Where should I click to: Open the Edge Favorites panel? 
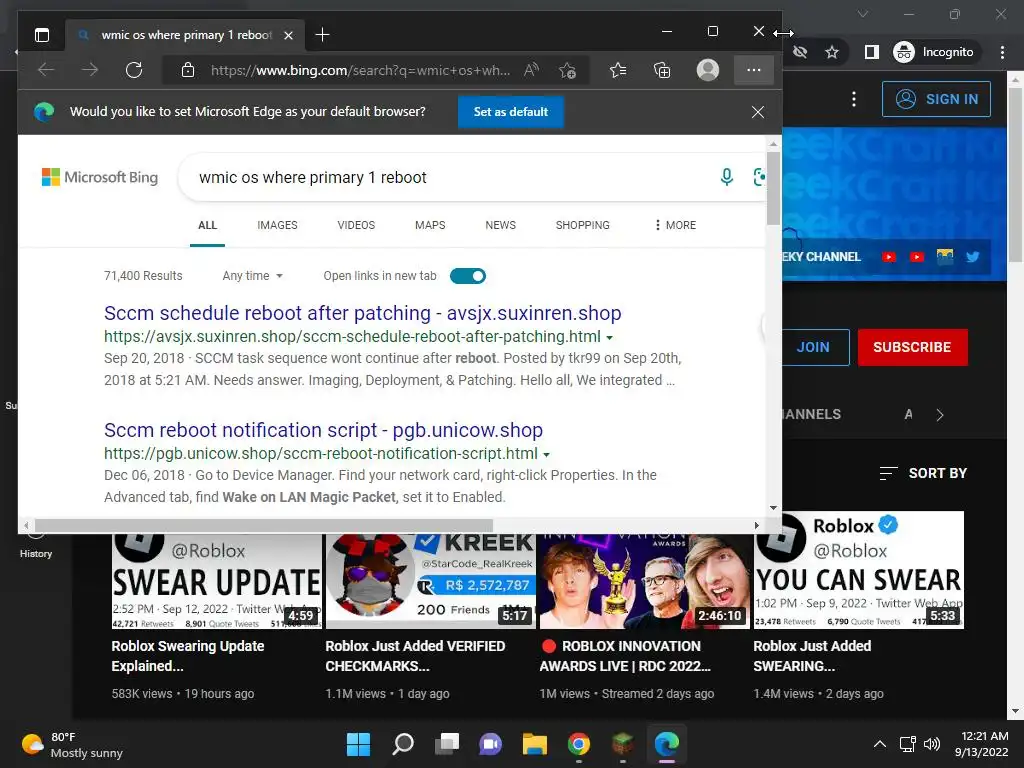pos(618,70)
